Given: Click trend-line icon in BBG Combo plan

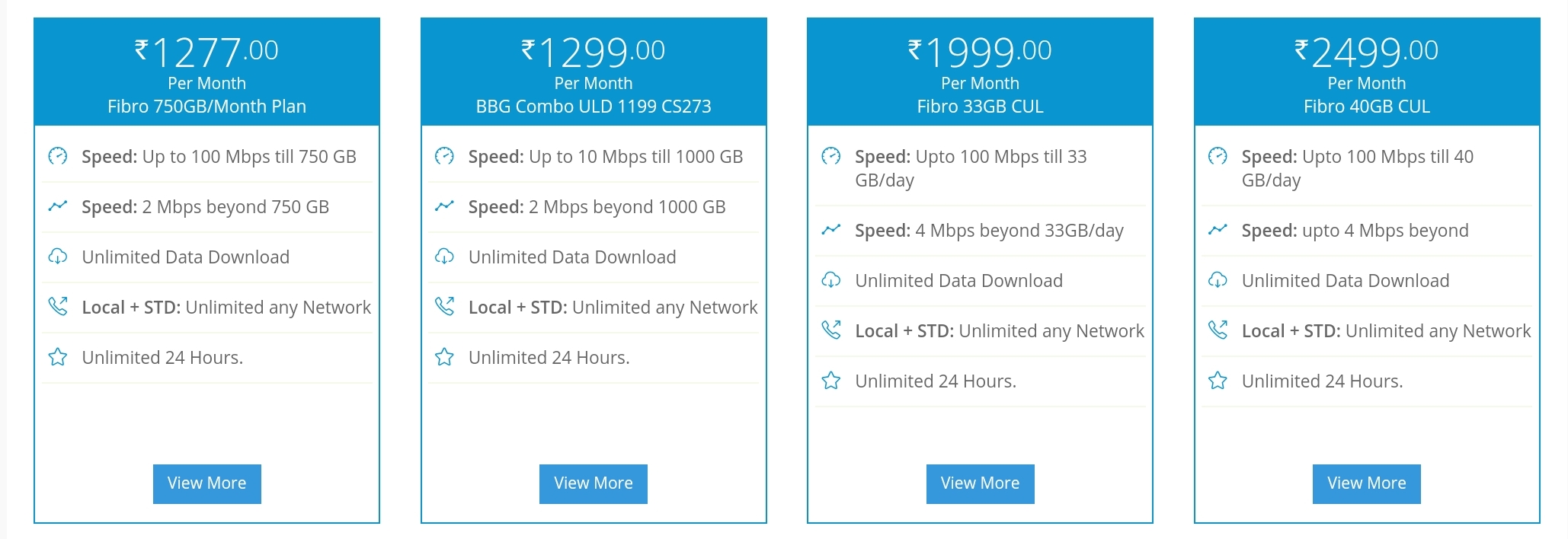Looking at the screenshot, I should coord(444,206).
